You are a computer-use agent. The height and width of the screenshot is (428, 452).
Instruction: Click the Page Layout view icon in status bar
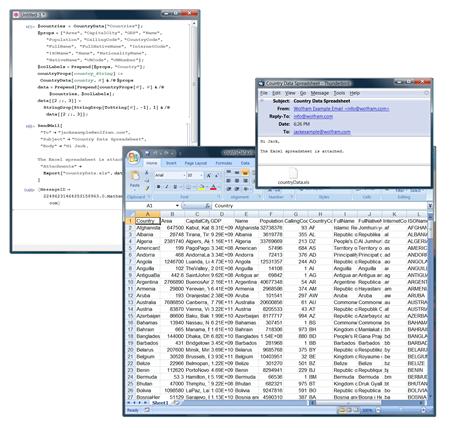click(349, 410)
